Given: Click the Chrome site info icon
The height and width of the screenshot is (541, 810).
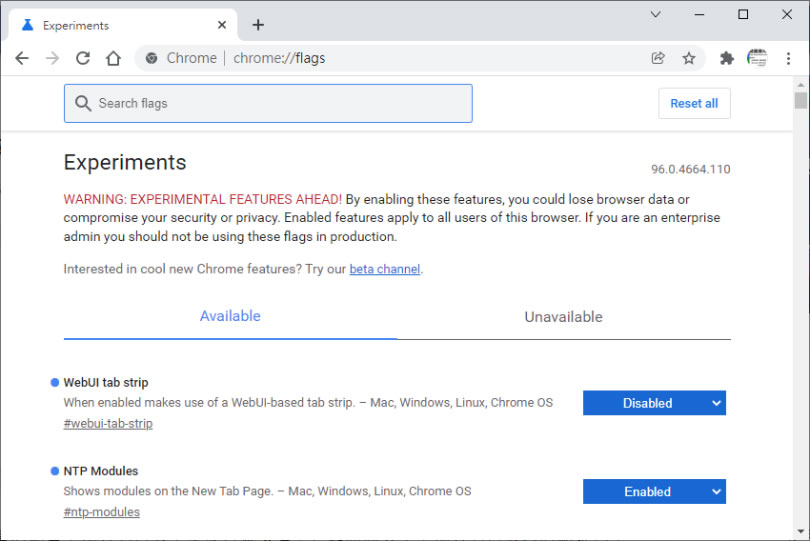Looking at the screenshot, I should 151,58.
